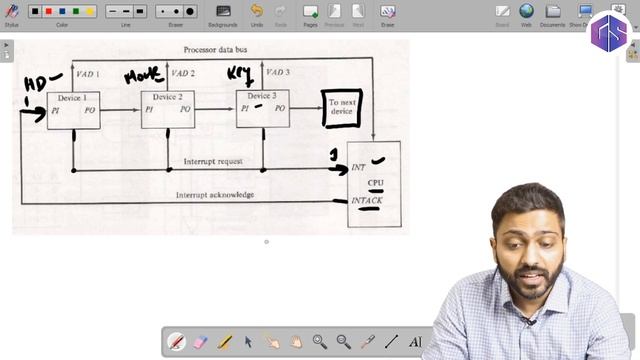Undo the last stroke
This screenshot has width=640, height=360.
(257, 15)
